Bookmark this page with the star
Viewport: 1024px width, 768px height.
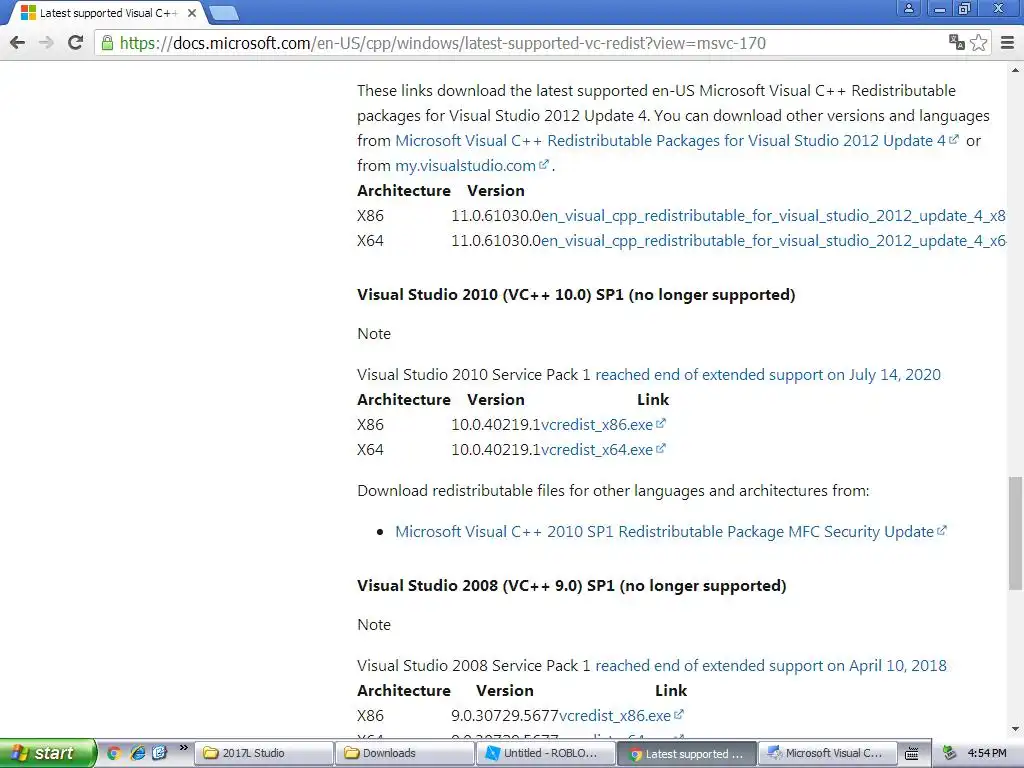978,43
